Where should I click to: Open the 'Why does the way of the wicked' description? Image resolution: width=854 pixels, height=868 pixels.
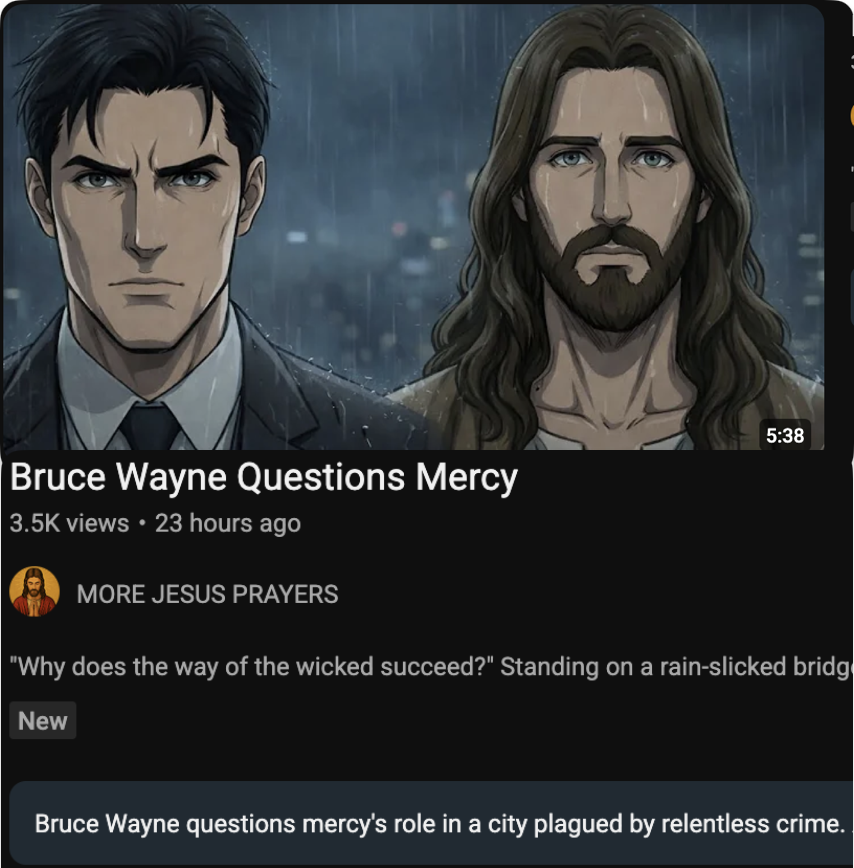click(431, 666)
